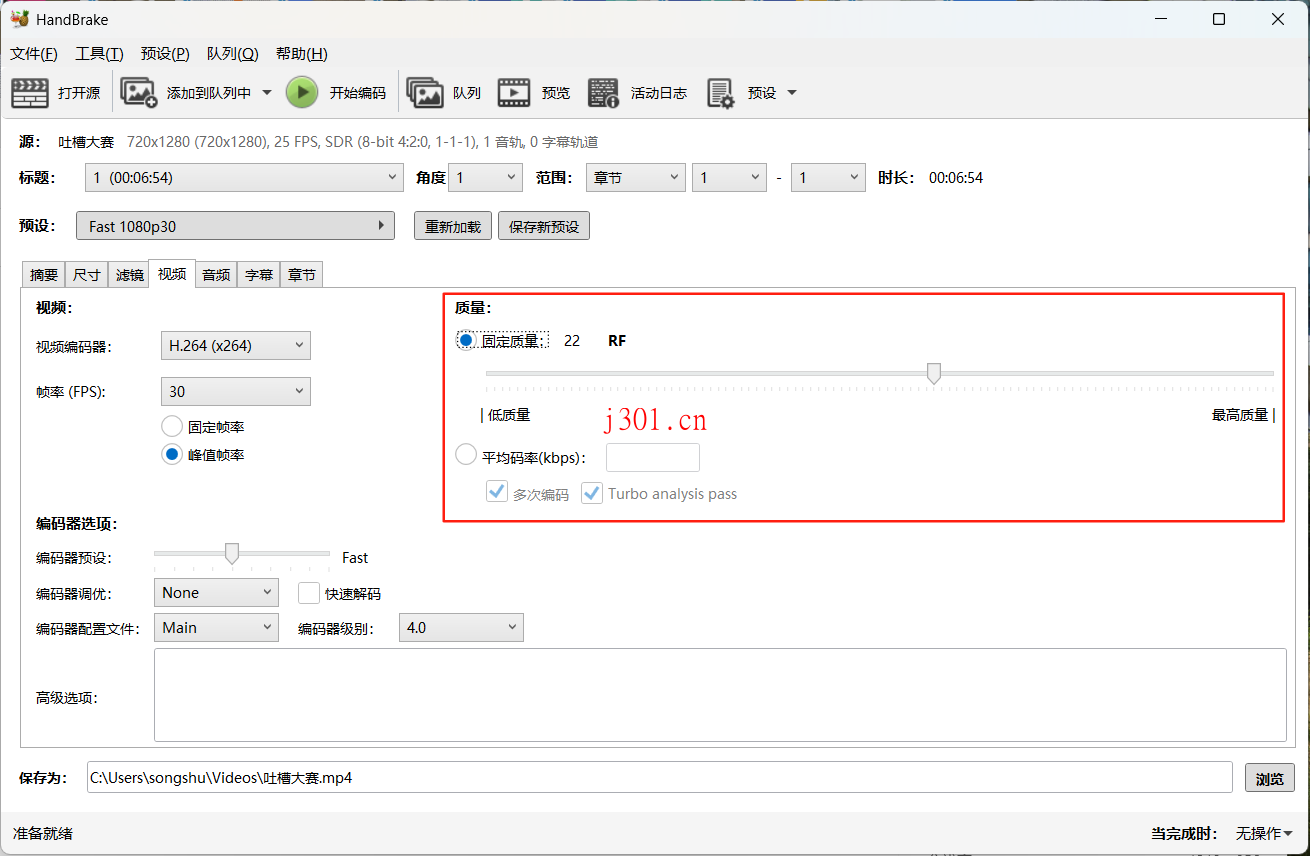
Task: Expand the toolbar Presets dropdown arrow
Action: [x=792, y=93]
